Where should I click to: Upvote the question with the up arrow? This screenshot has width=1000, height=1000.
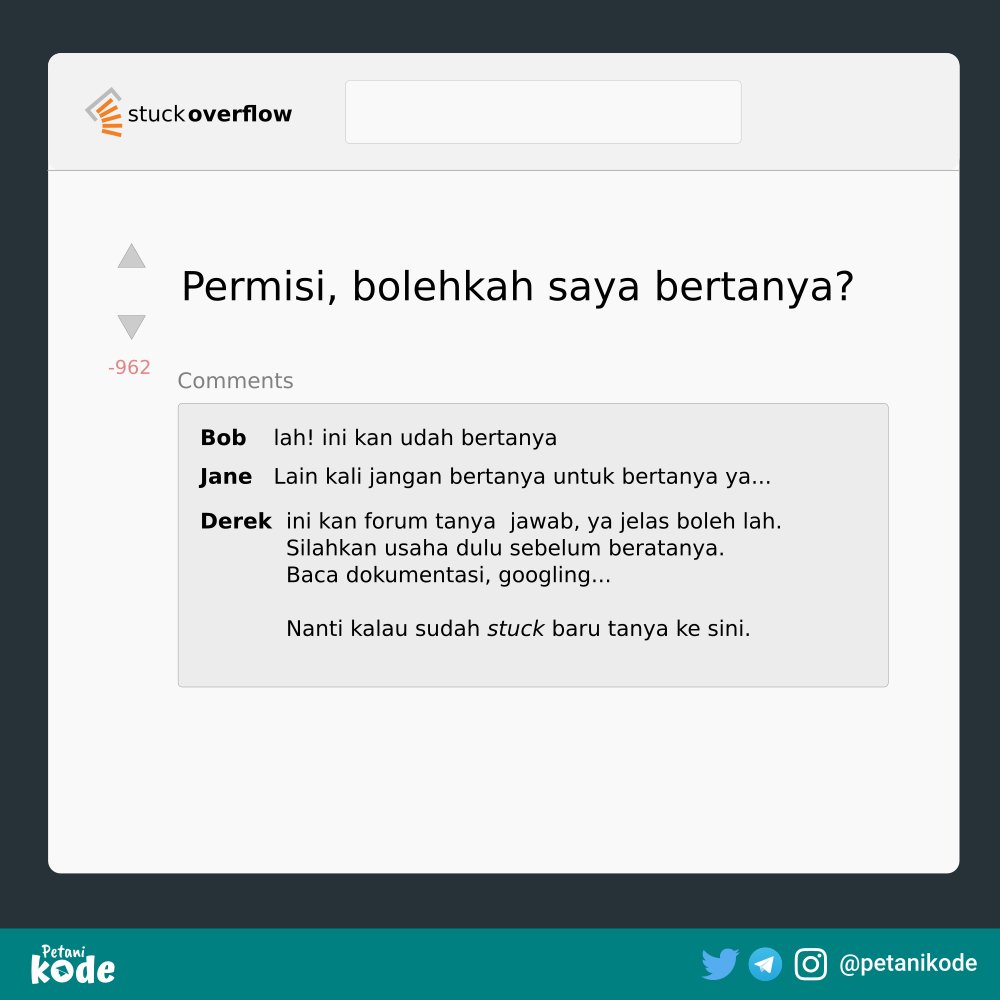(131, 256)
